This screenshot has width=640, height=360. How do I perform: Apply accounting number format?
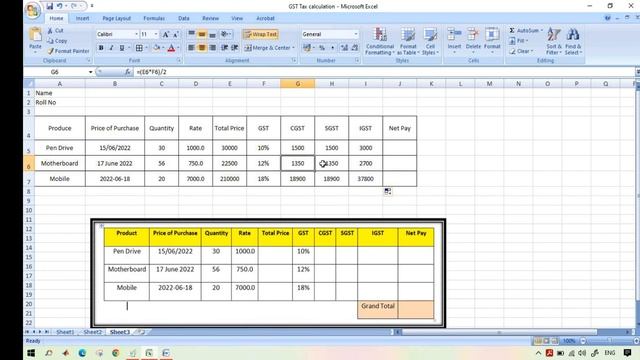coord(307,48)
